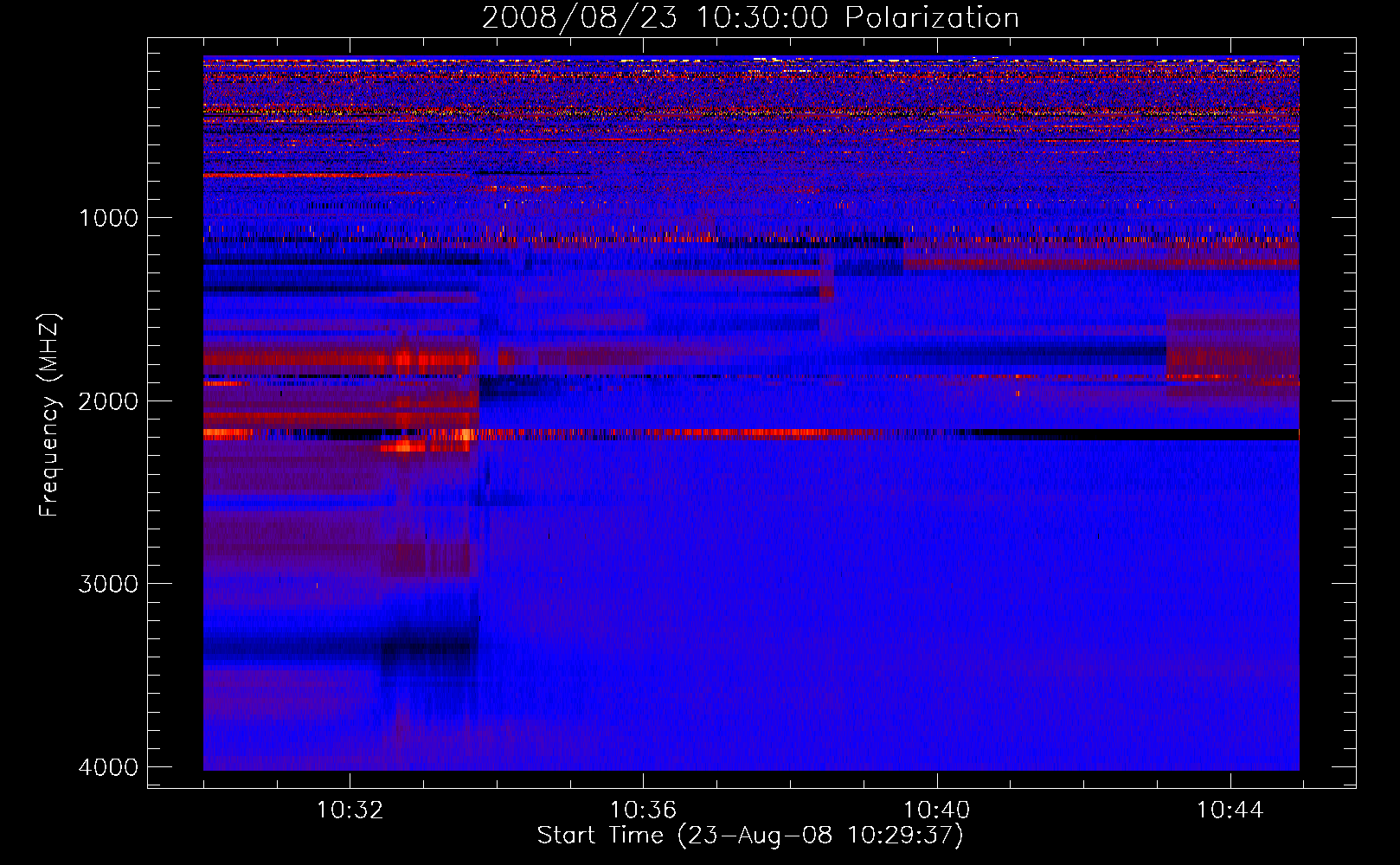Click the 2000 frequency tick label
Viewport: 1400px width, 865px height.
108,400
